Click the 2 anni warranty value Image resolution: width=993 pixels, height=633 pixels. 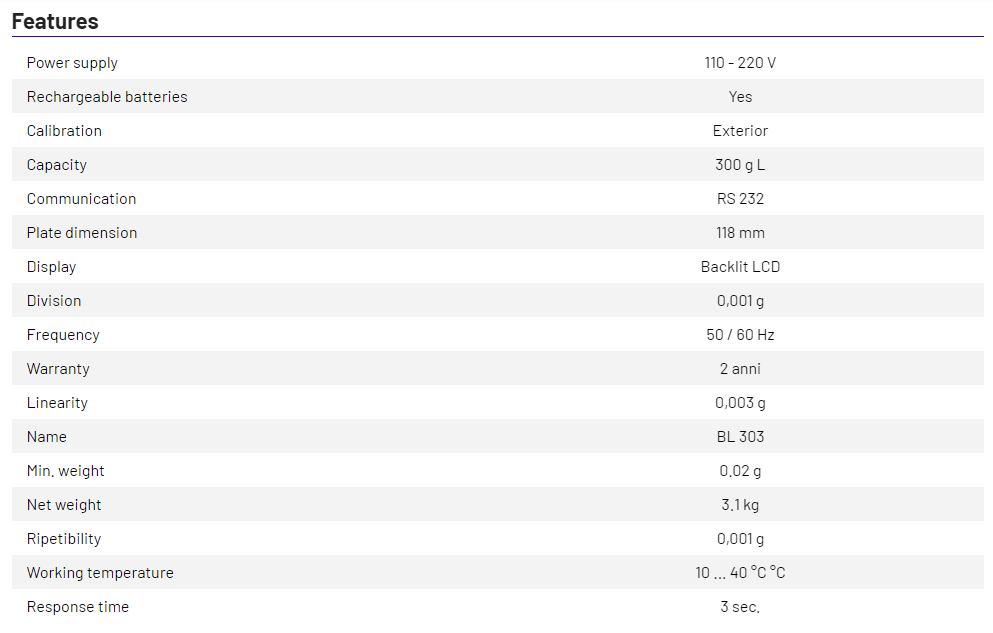pos(740,369)
